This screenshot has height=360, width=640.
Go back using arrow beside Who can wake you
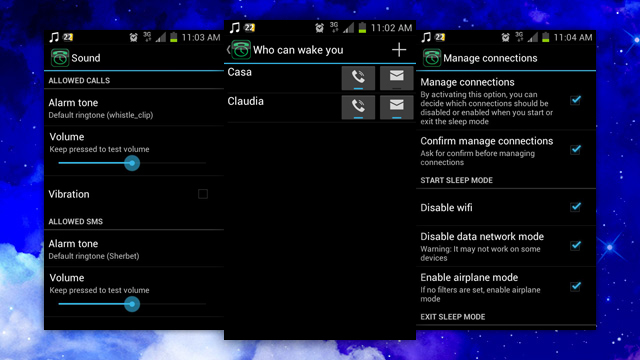click(x=229, y=50)
